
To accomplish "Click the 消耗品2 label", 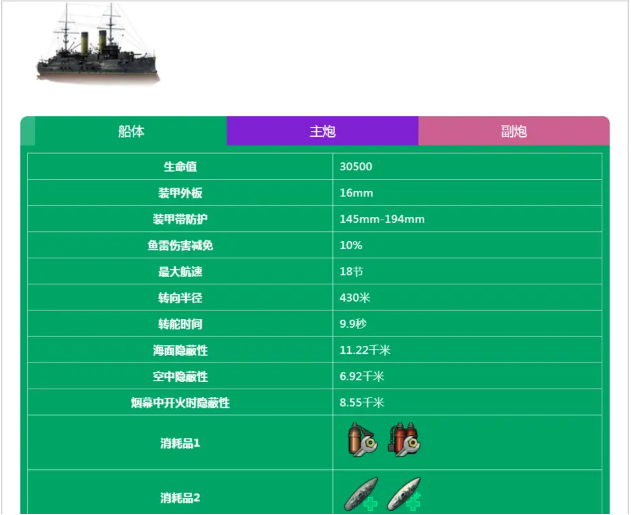I will pyautogui.click(x=180, y=498).
